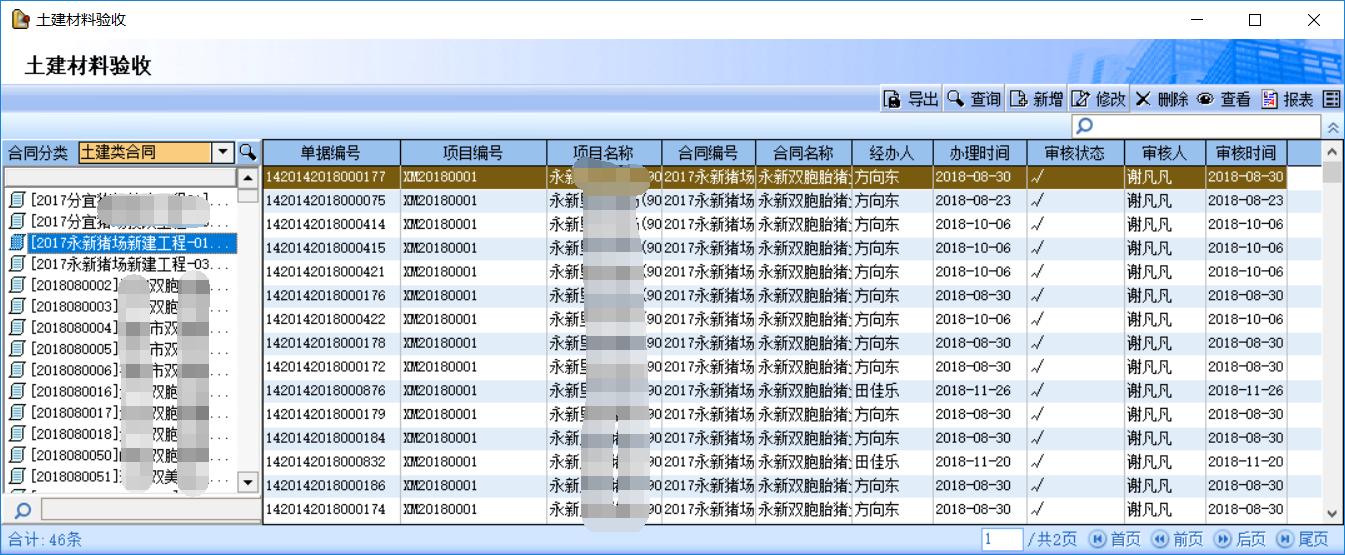
Task: Open the 合同分类 dropdown arrow
Action: point(223,153)
